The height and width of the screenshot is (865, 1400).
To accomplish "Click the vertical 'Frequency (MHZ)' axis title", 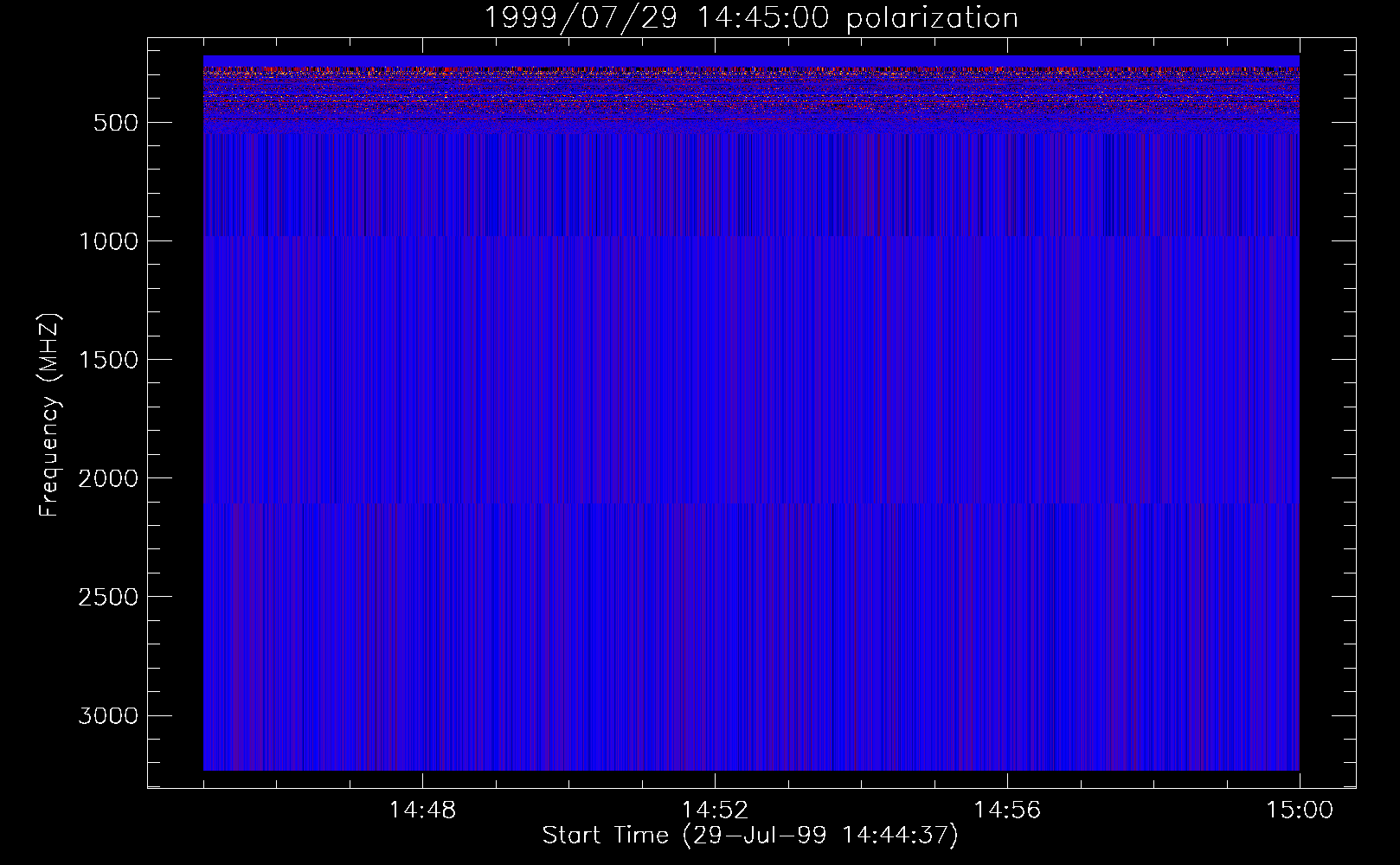I will click(x=49, y=415).
